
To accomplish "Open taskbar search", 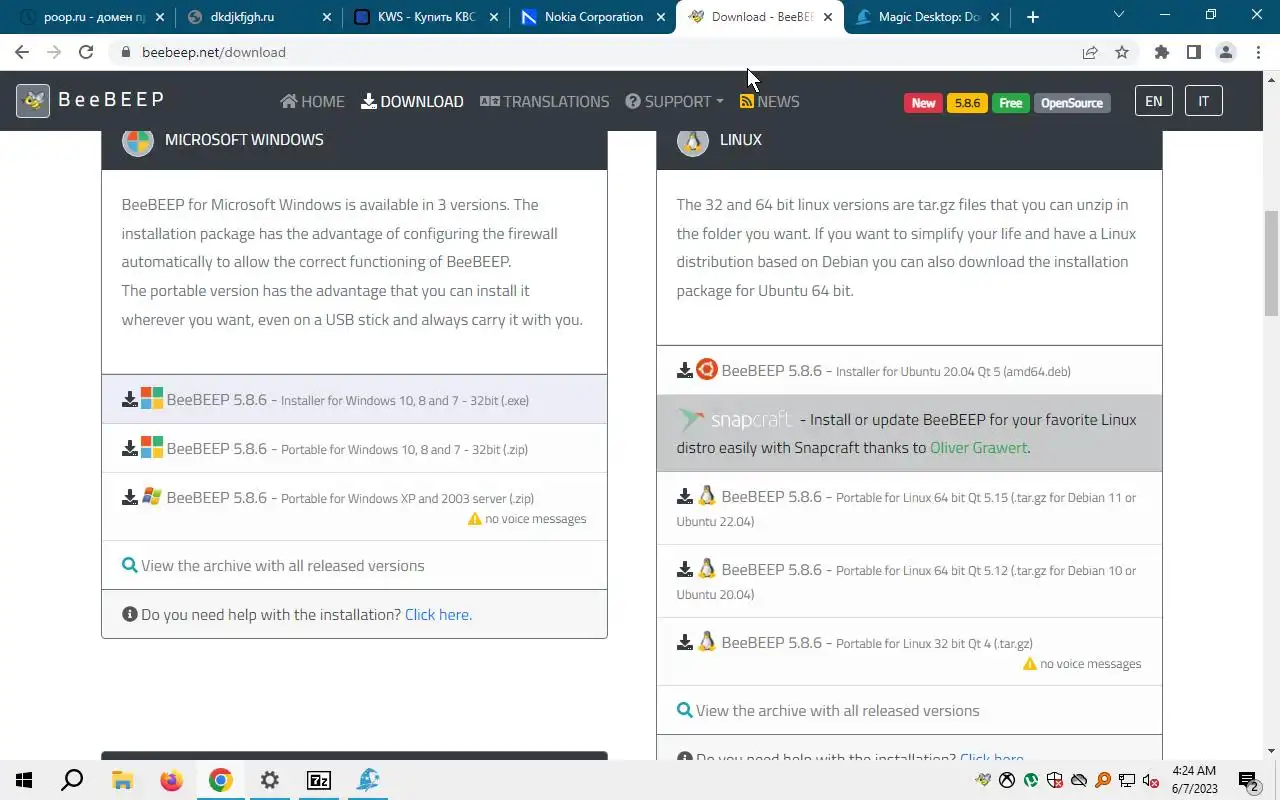I will pos(72,780).
